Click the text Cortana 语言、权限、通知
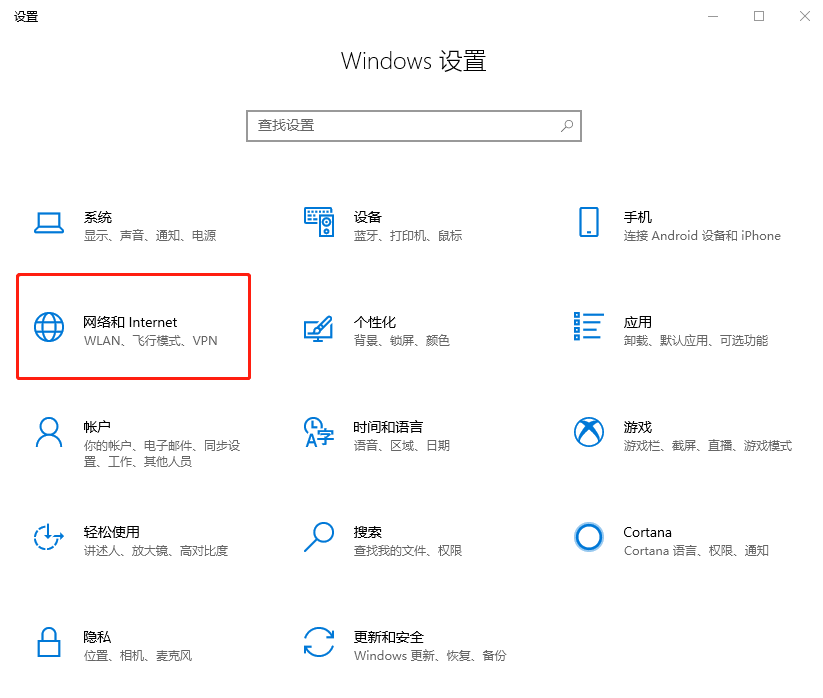Image resolution: width=823 pixels, height=698 pixels. [696, 551]
